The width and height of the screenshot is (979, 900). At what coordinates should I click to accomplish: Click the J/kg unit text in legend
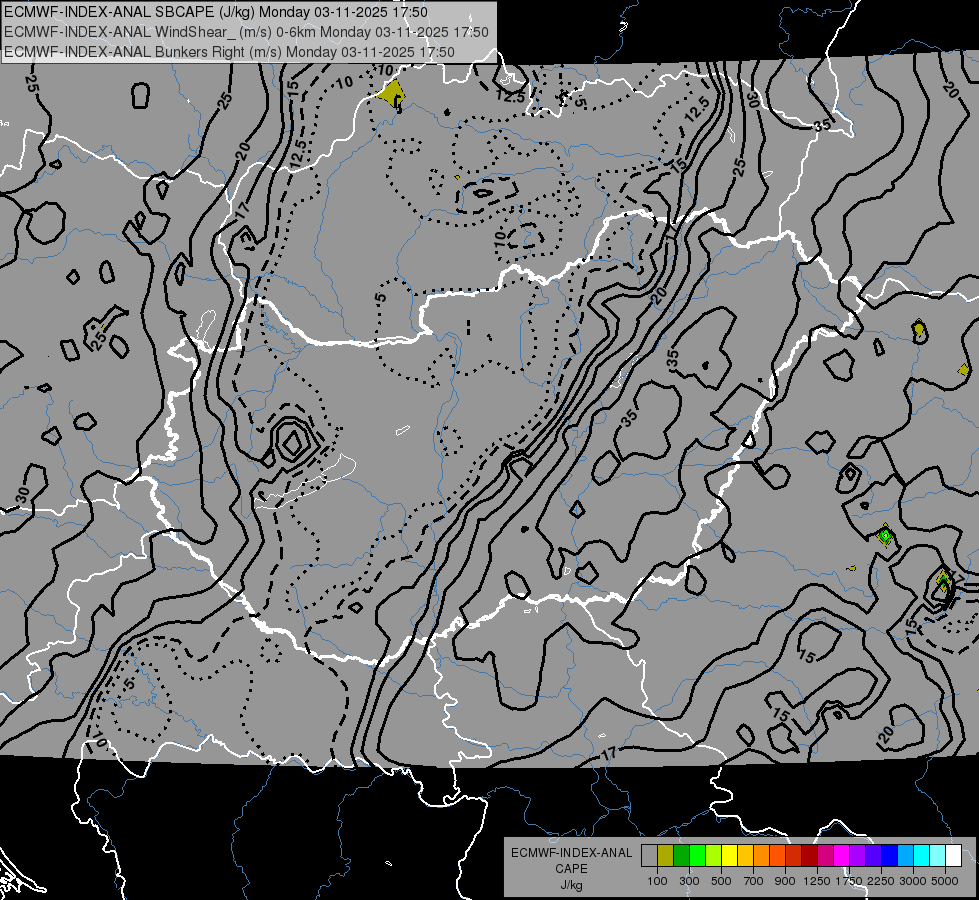click(571, 884)
